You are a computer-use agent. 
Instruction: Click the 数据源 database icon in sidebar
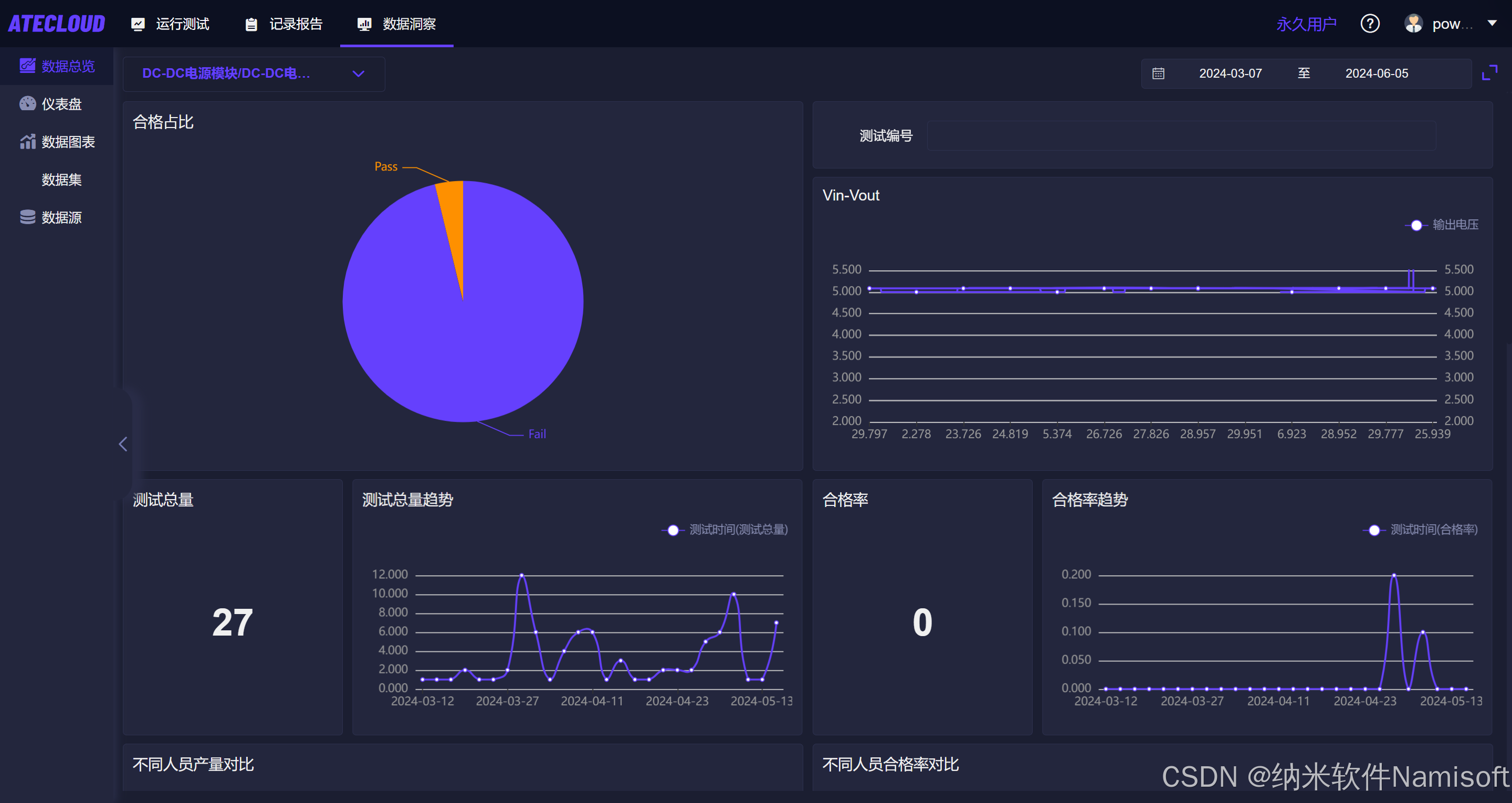click(27, 217)
